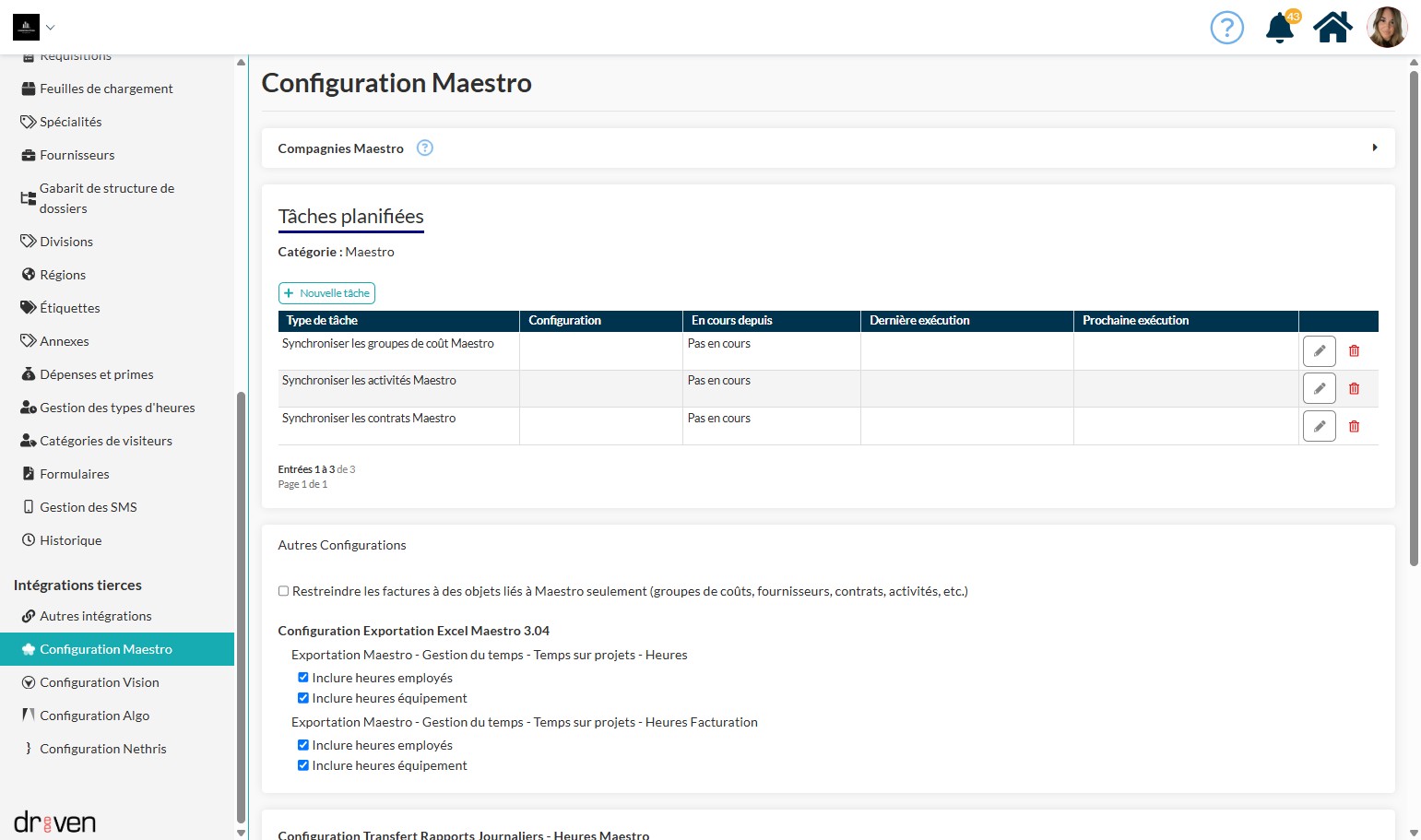The height and width of the screenshot is (840, 1421).
Task: Click Configuration Algo icon
Action: (29, 716)
